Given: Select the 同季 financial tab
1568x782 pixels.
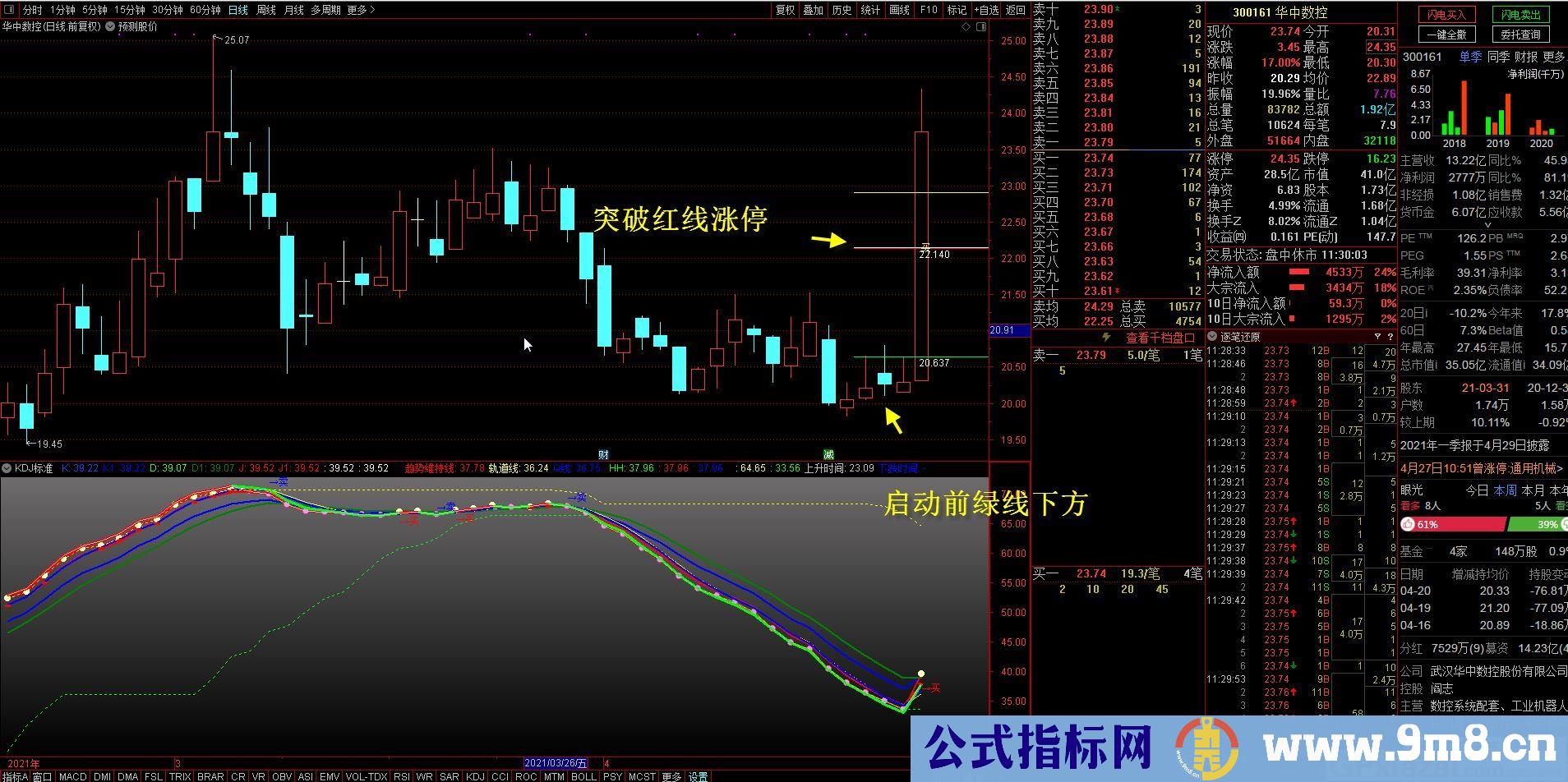Looking at the screenshot, I should point(1498,57).
